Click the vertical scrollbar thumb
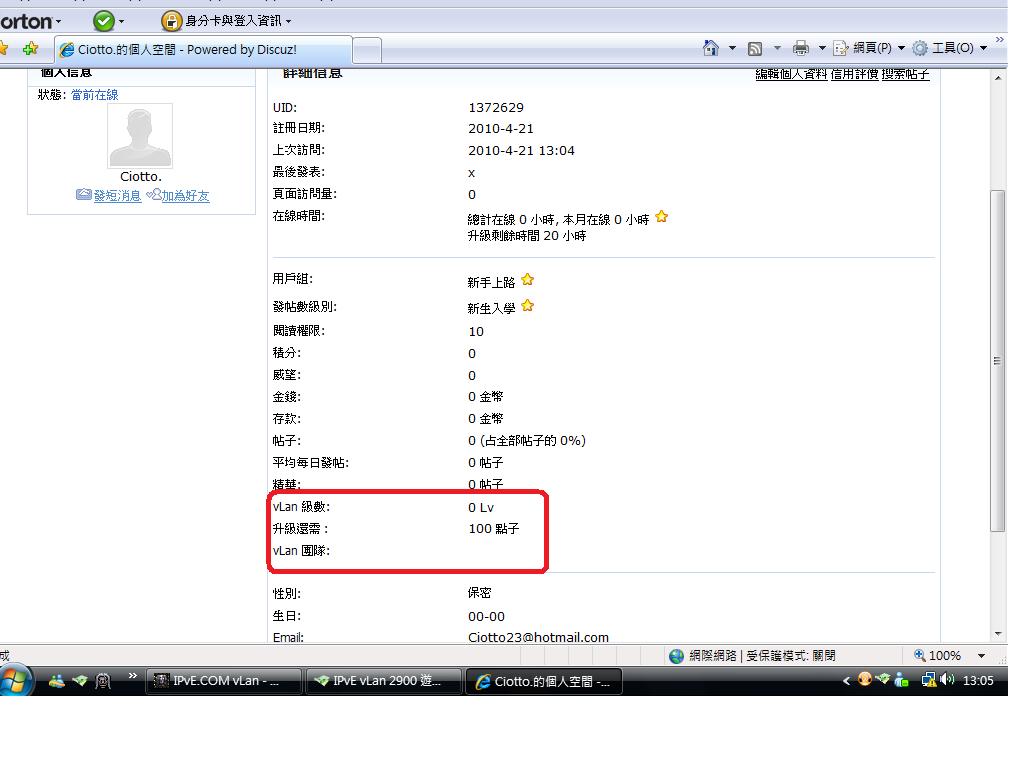 pyautogui.click(x=997, y=360)
